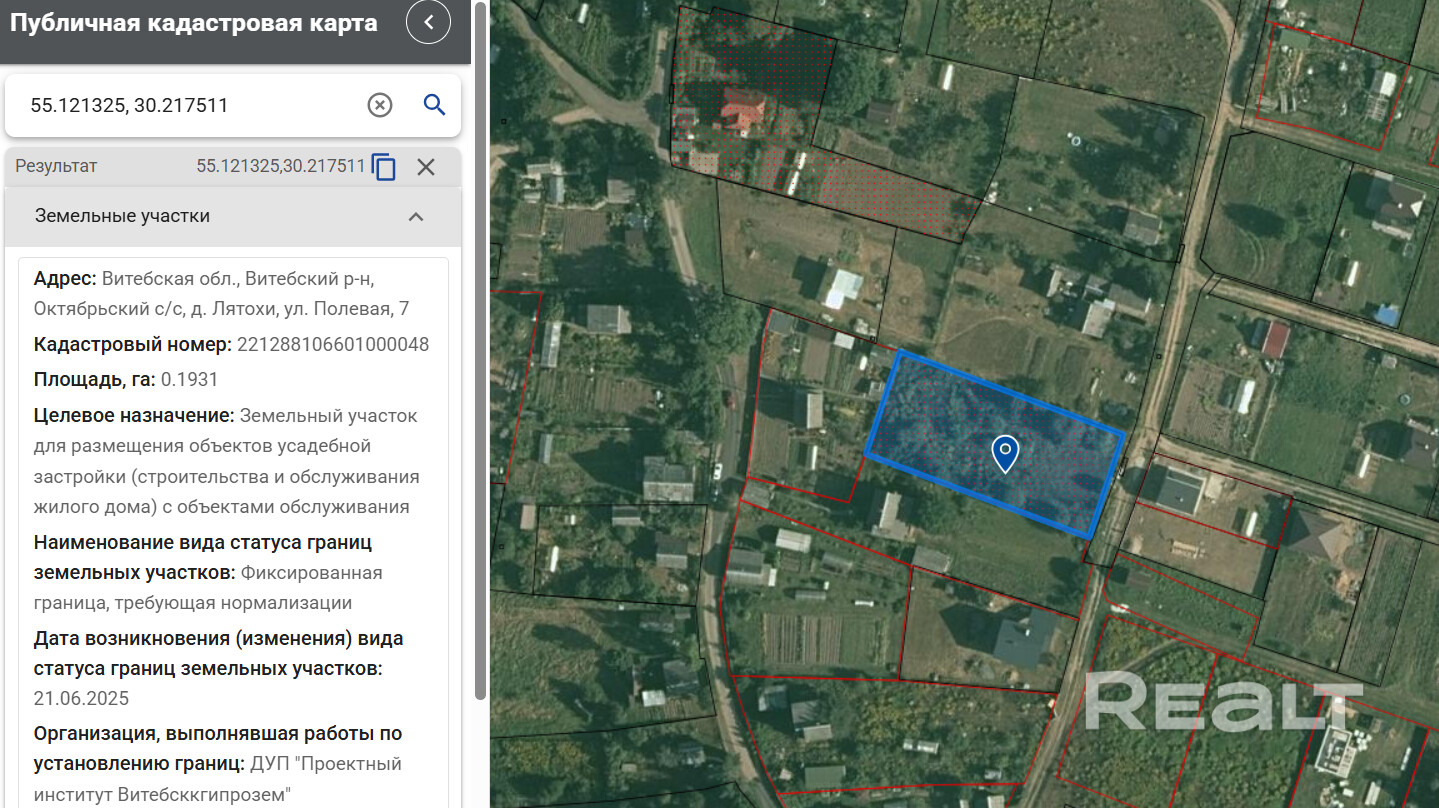Click the location pin marker on map
1439x808 pixels.
[1004, 453]
